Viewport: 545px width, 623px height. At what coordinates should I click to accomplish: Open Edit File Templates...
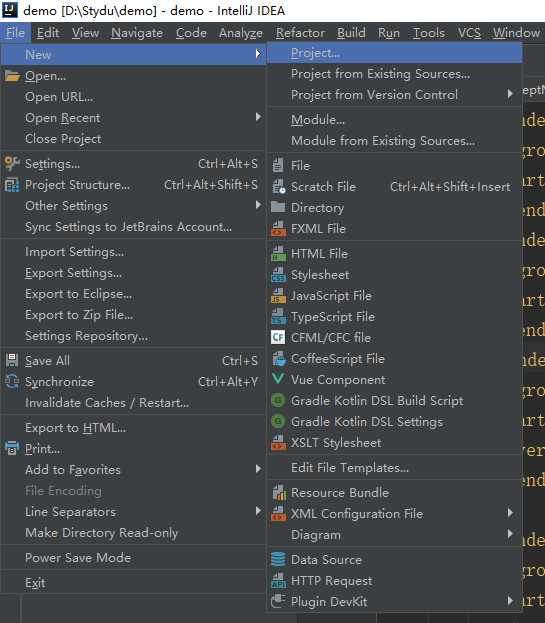point(394,467)
